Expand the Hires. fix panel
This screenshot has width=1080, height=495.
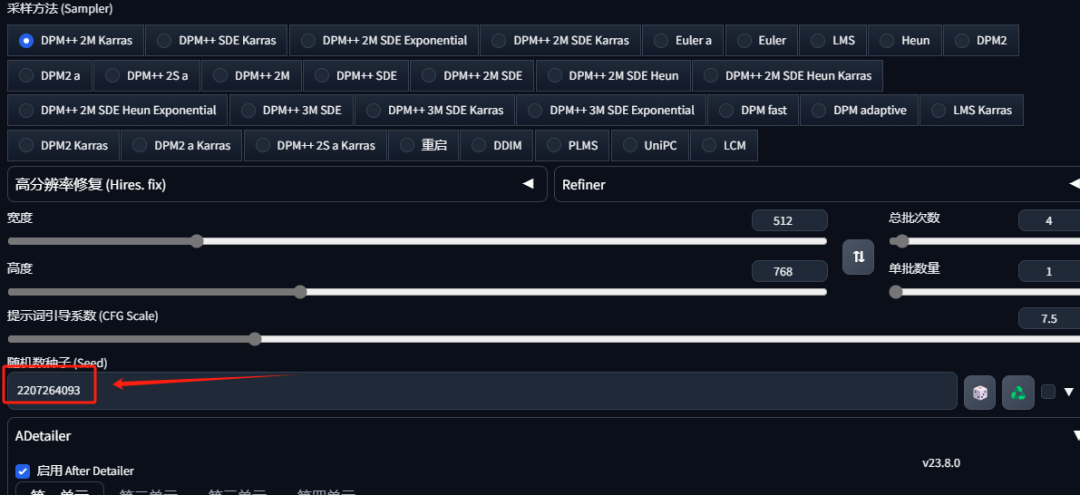coord(277,185)
